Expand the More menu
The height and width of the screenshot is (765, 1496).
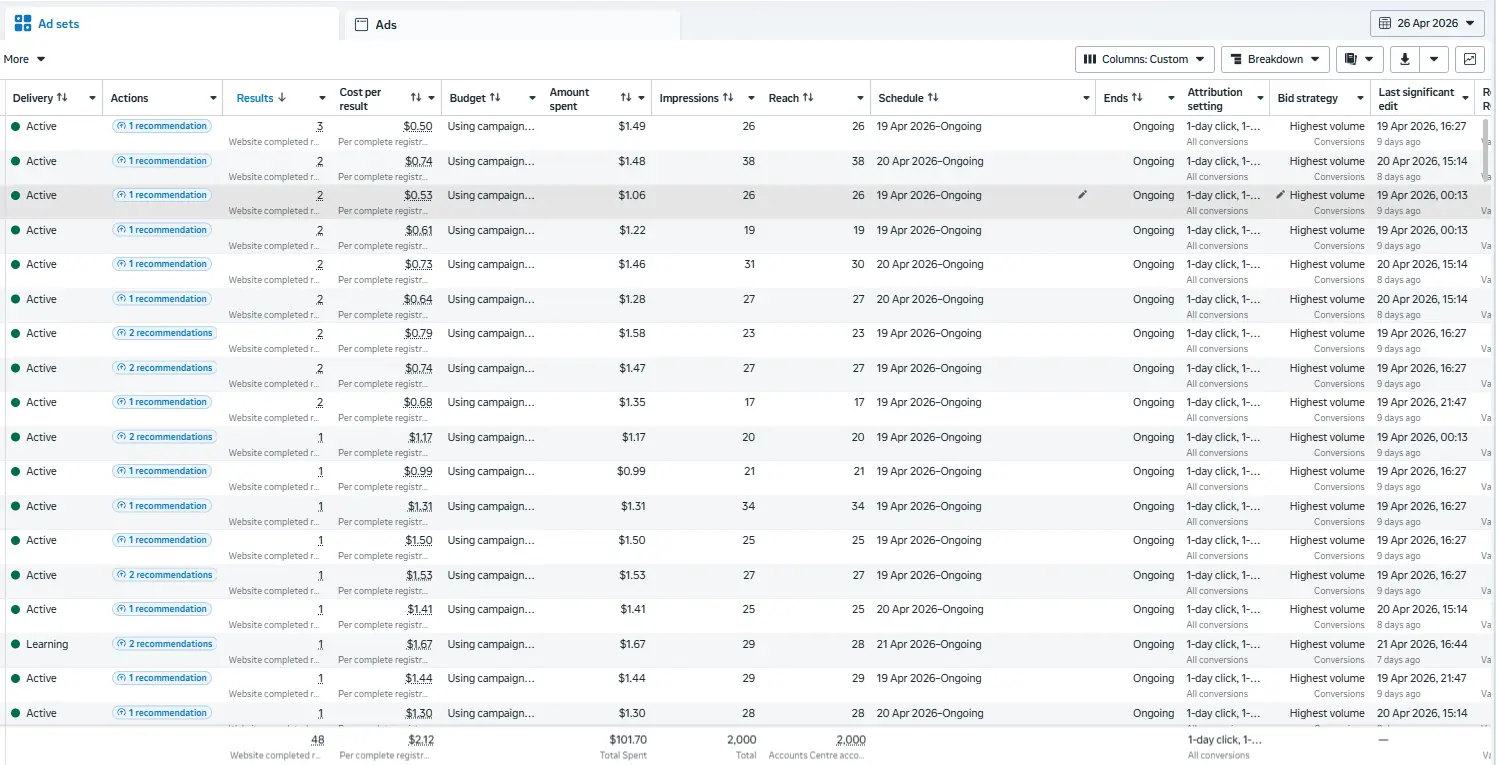(x=25, y=59)
